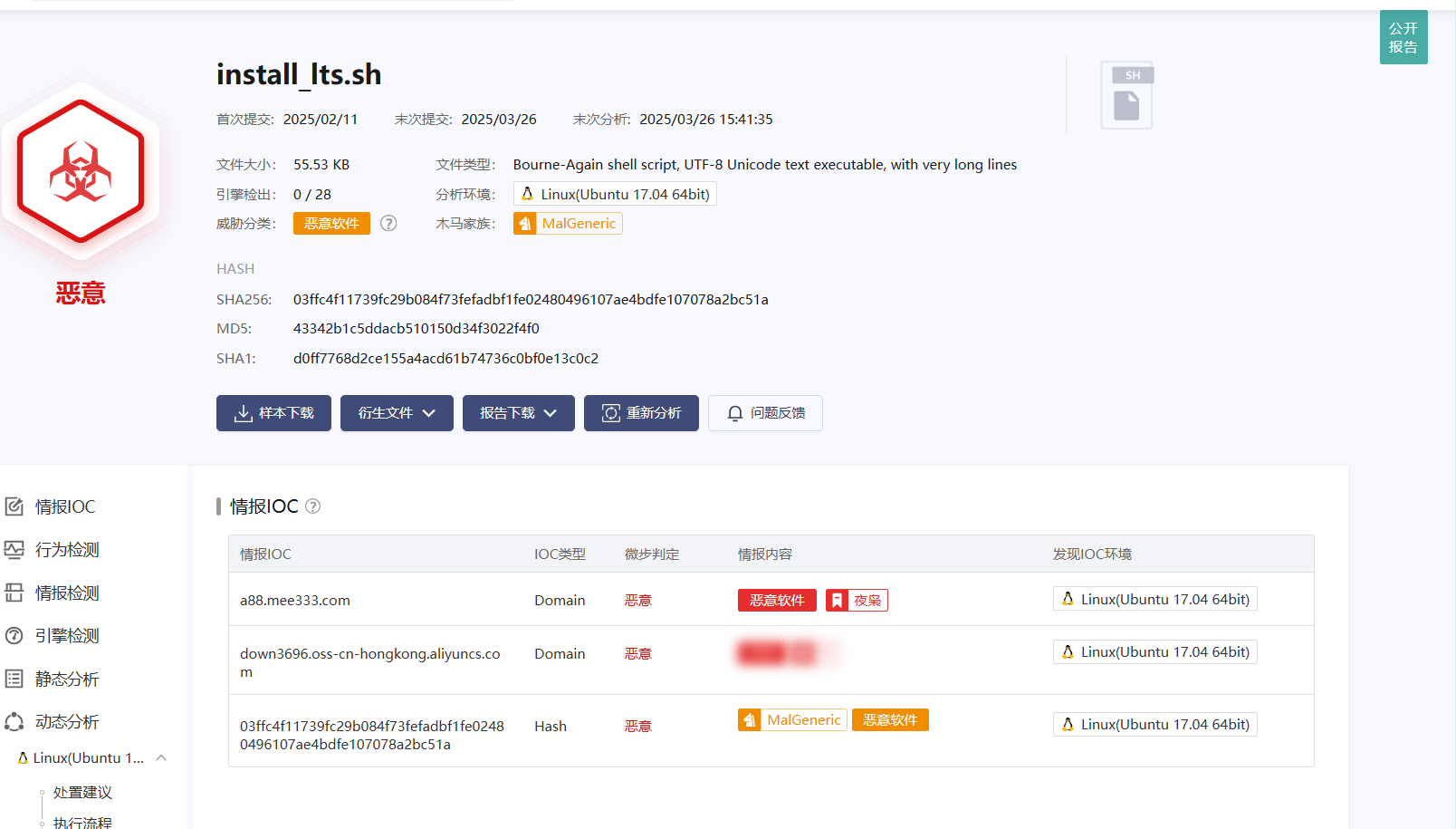Click the 样本下载 download button
The height and width of the screenshot is (829, 1456).
click(x=273, y=413)
